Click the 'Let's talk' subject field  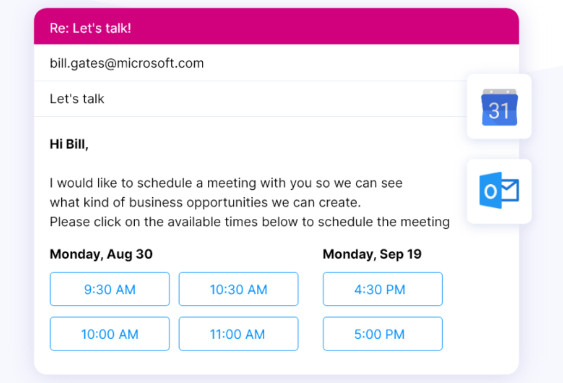tap(250, 99)
